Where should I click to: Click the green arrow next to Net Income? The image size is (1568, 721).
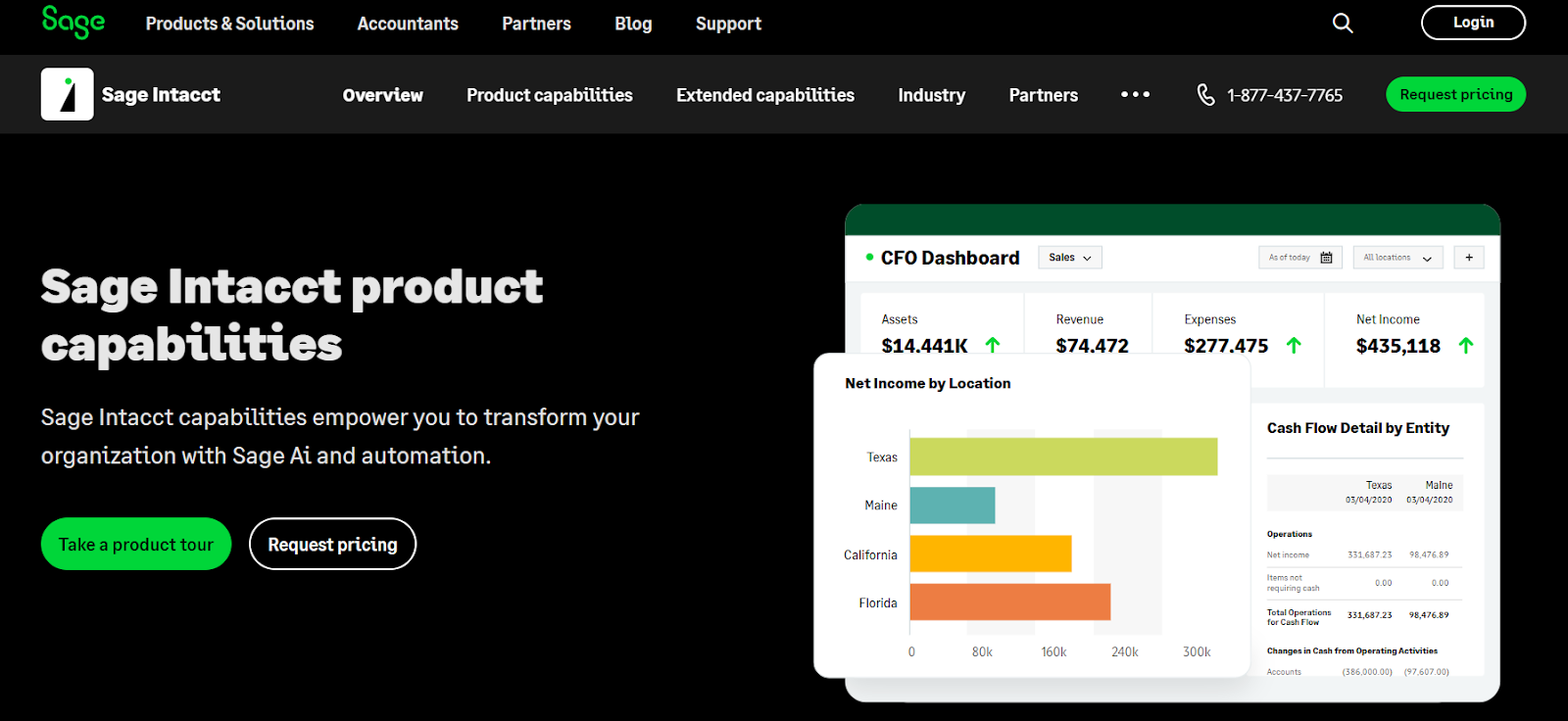click(x=1465, y=346)
